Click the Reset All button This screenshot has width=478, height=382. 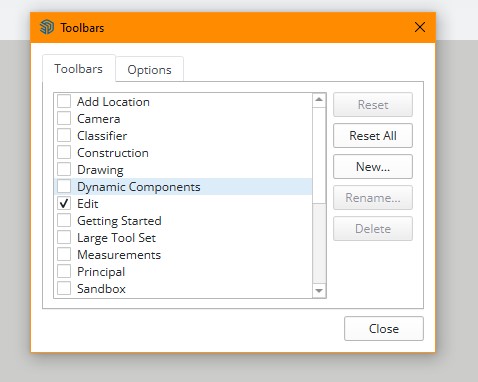373,136
